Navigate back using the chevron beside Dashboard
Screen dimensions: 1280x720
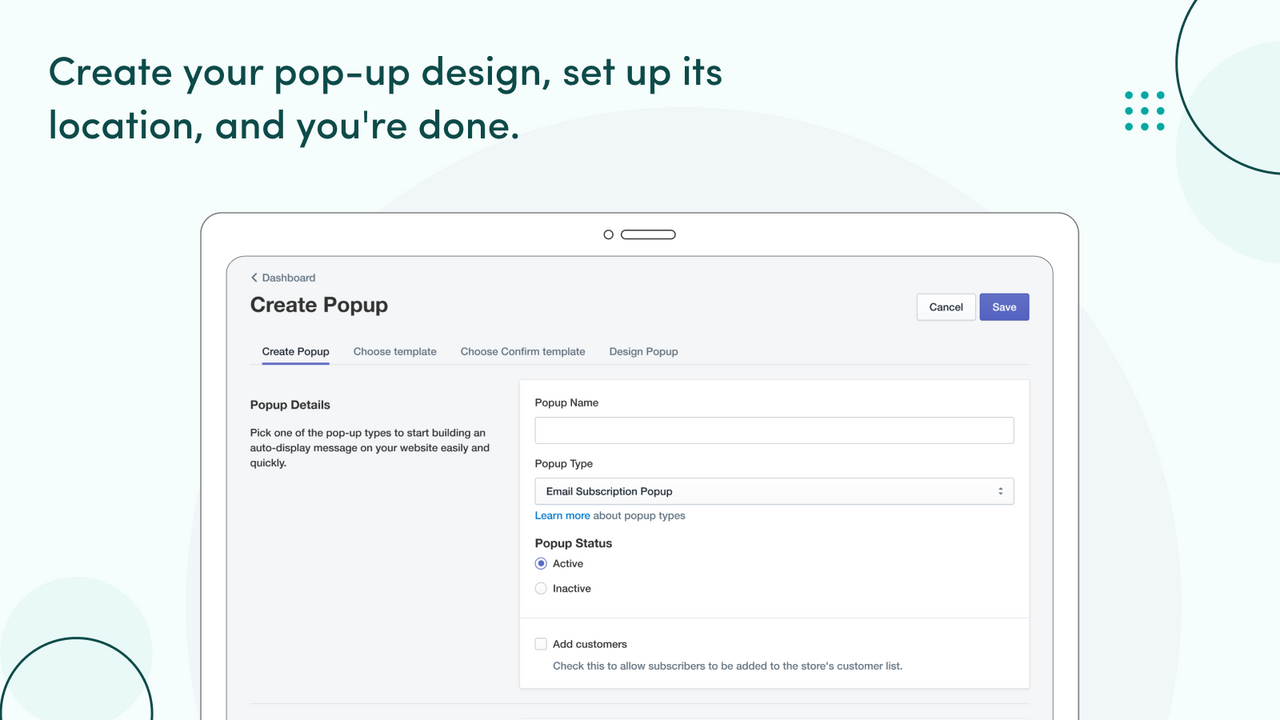pos(254,277)
